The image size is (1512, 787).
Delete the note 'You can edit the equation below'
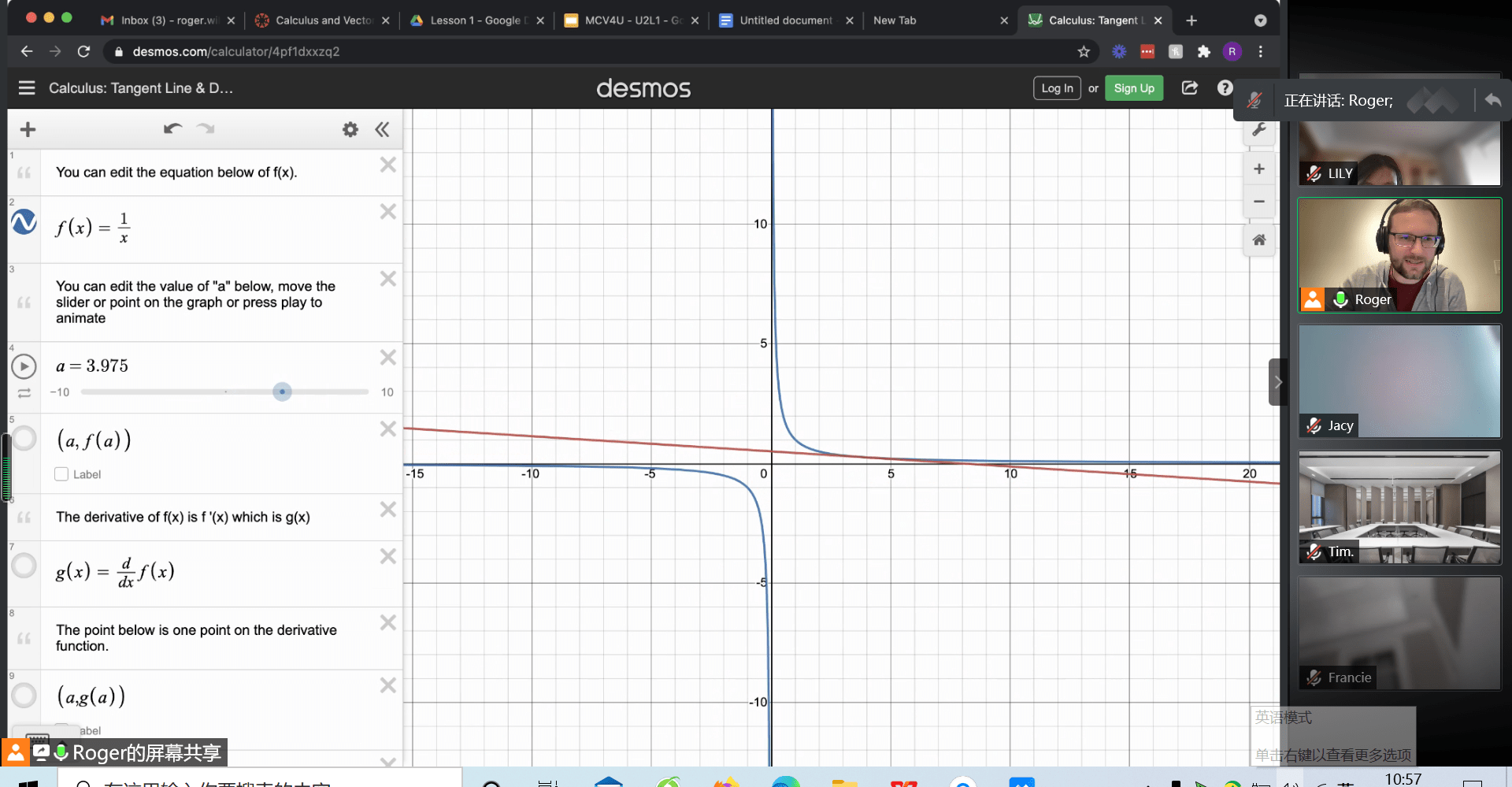[x=388, y=165]
